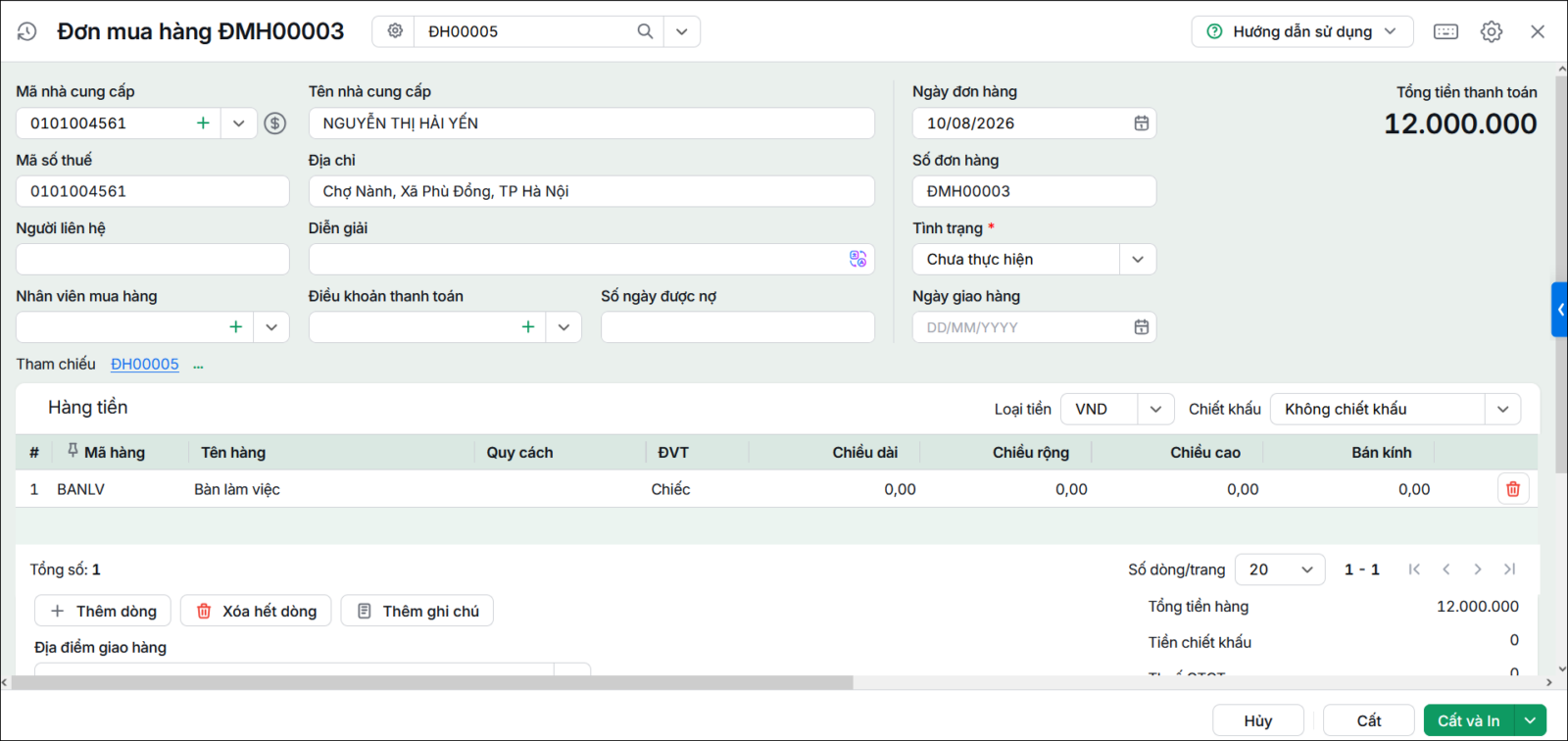The height and width of the screenshot is (741, 1568).
Task: Click the Địa chỉ address field
Action: 591,191
